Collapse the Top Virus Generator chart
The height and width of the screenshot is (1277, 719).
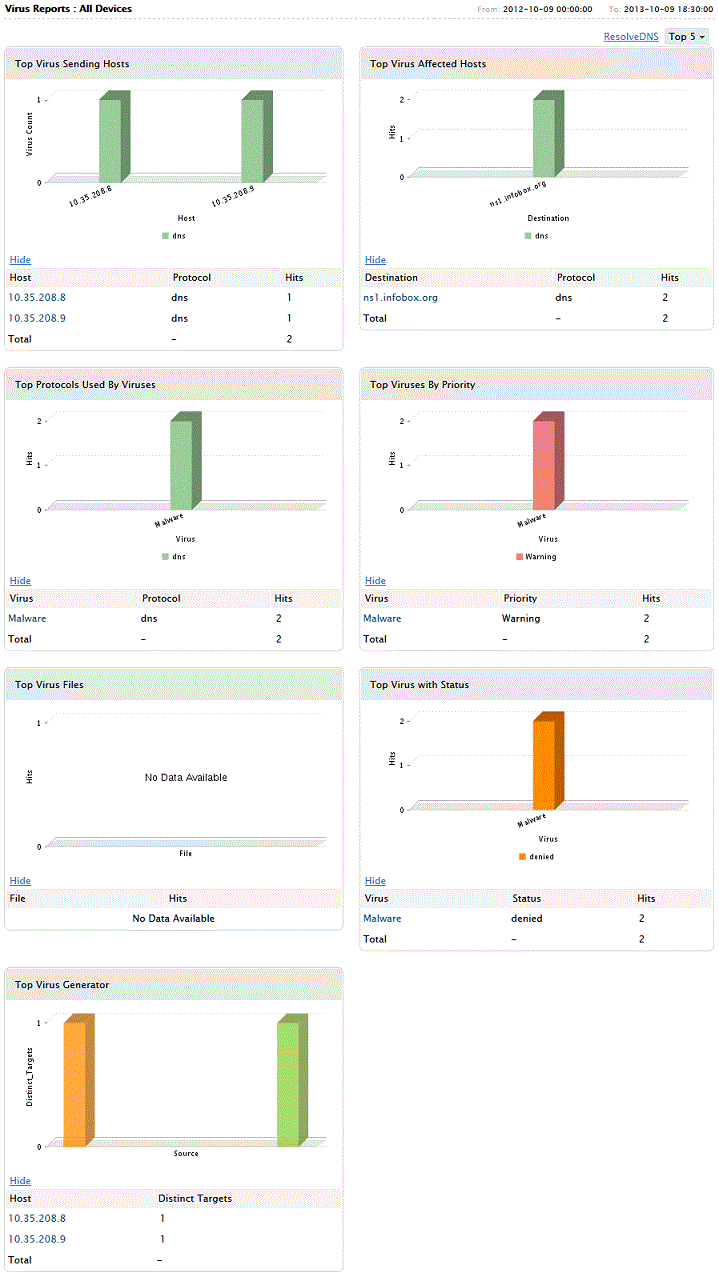pyautogui.click(x=20, y=1181)
